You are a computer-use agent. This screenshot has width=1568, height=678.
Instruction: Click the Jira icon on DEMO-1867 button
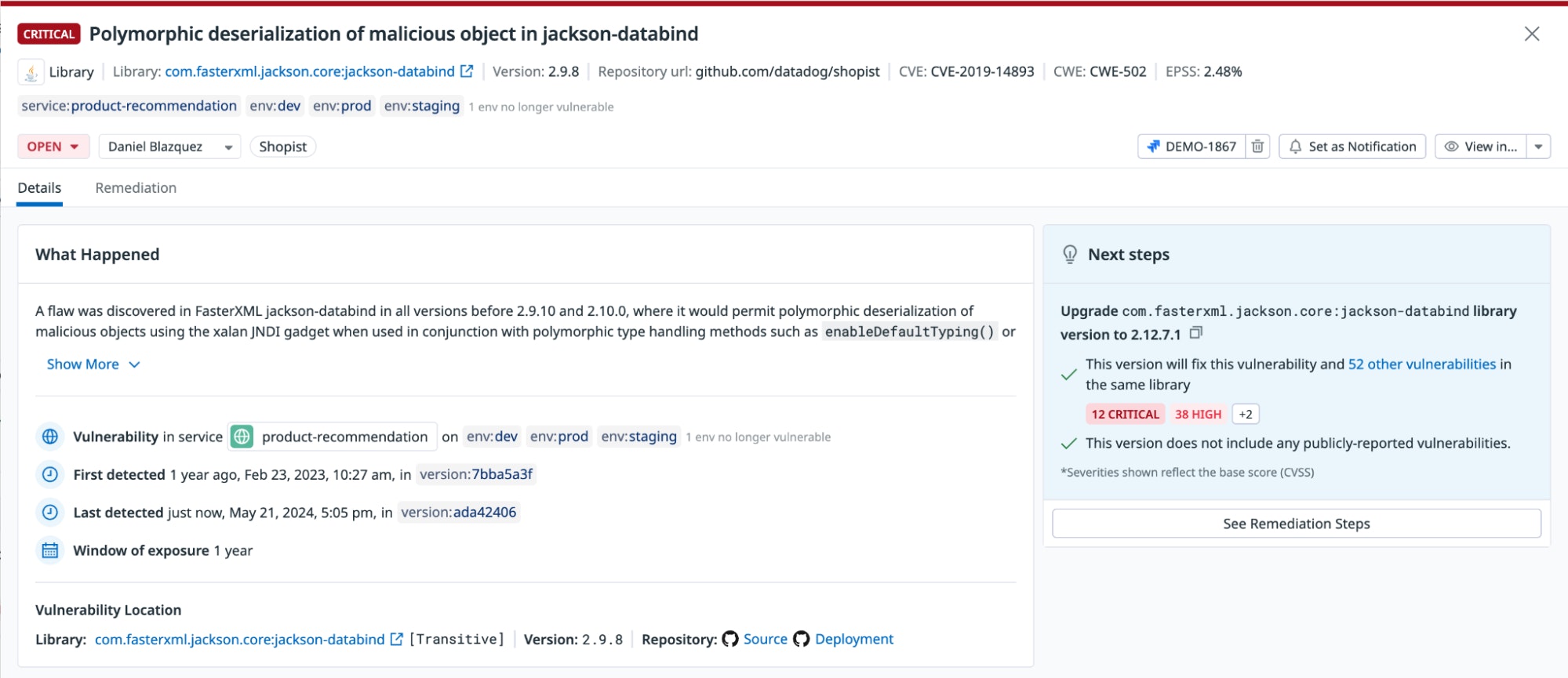(x=1153, y=147)
